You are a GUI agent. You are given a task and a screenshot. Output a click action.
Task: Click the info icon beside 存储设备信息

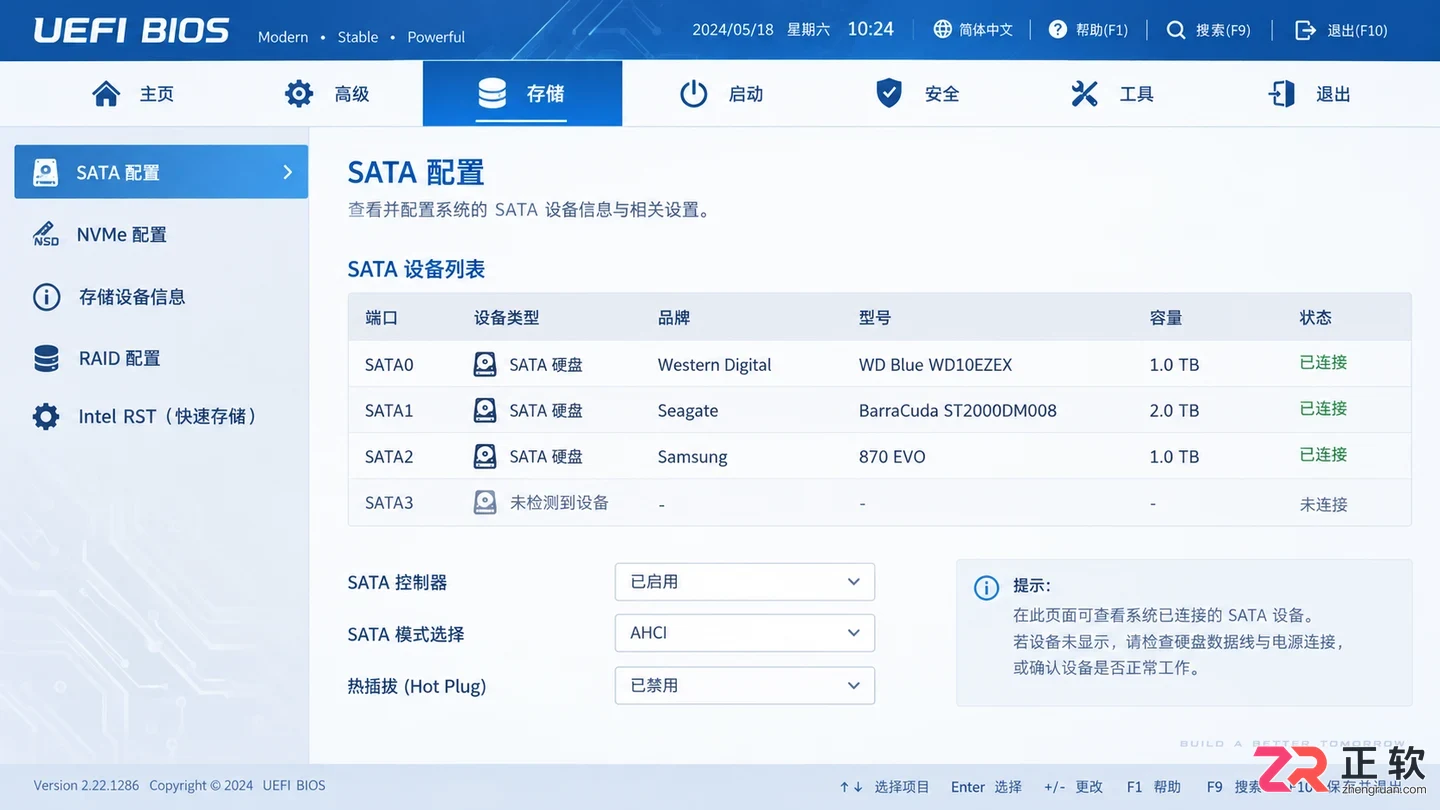click(47, 297)
